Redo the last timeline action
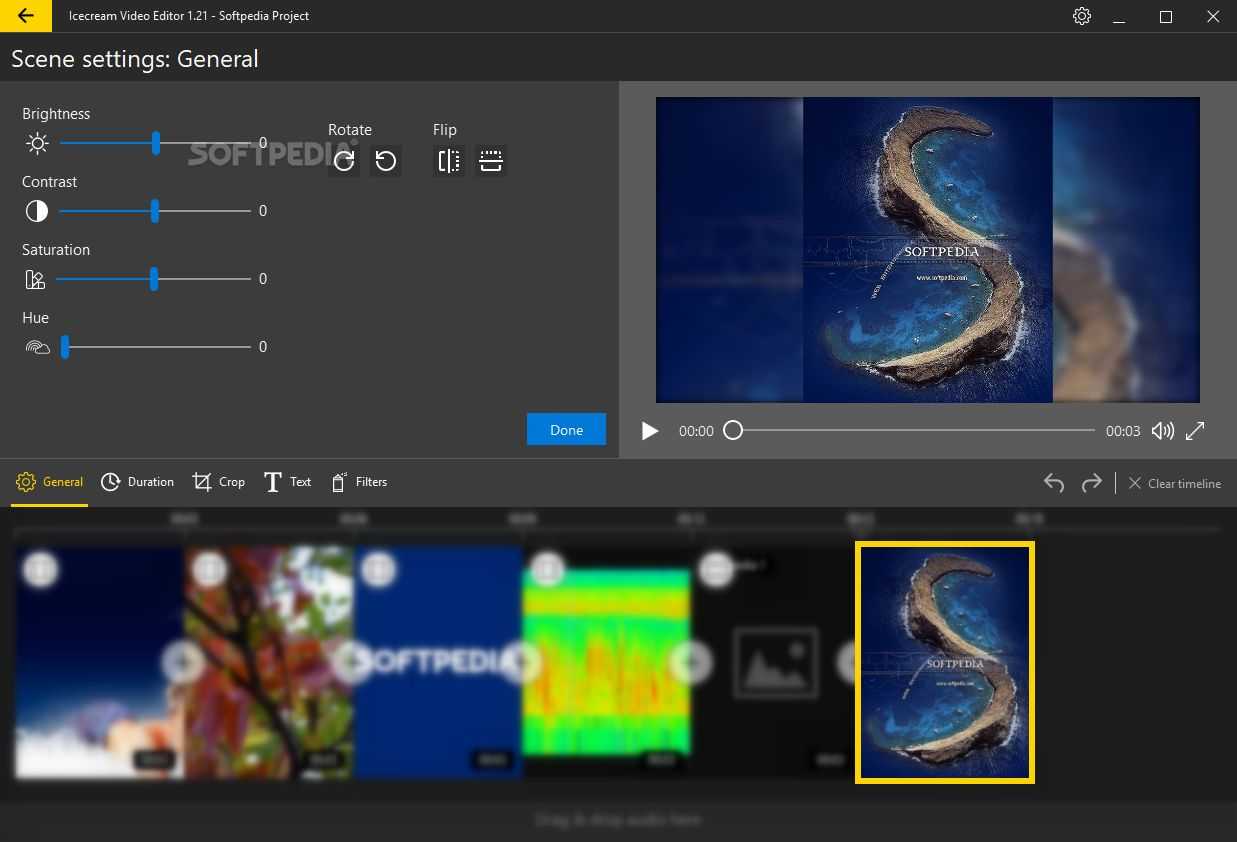 coord(1092,483)
